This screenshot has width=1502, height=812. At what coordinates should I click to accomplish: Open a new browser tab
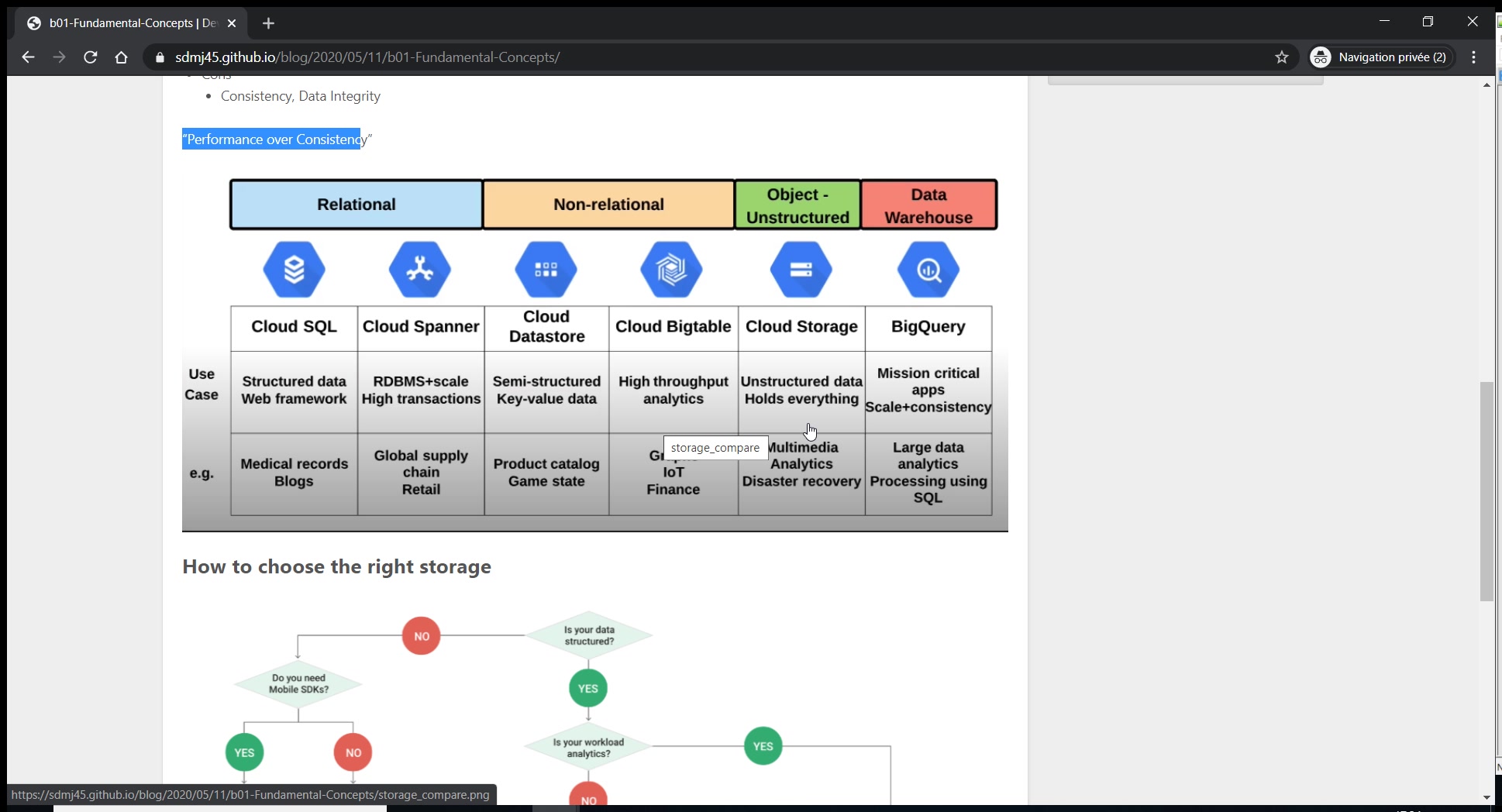268,23
